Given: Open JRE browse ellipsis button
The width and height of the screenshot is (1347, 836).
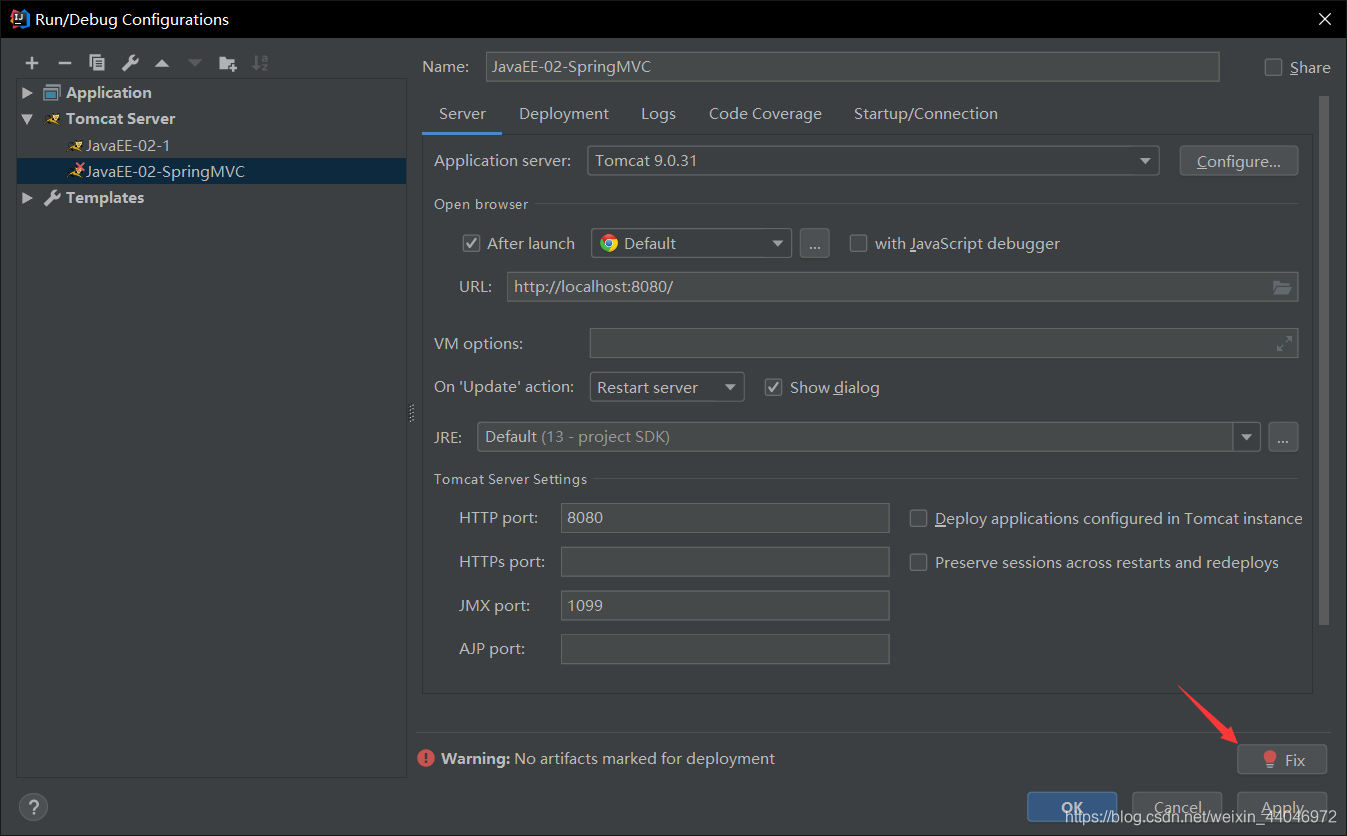Looking at the screenshot, I should (1283, 437).
